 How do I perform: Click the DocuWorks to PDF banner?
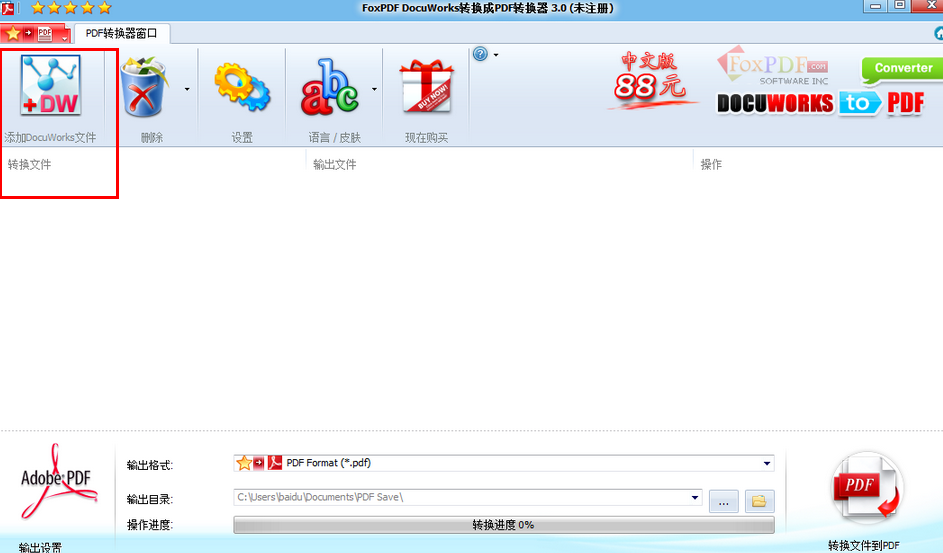click(820, 103)
